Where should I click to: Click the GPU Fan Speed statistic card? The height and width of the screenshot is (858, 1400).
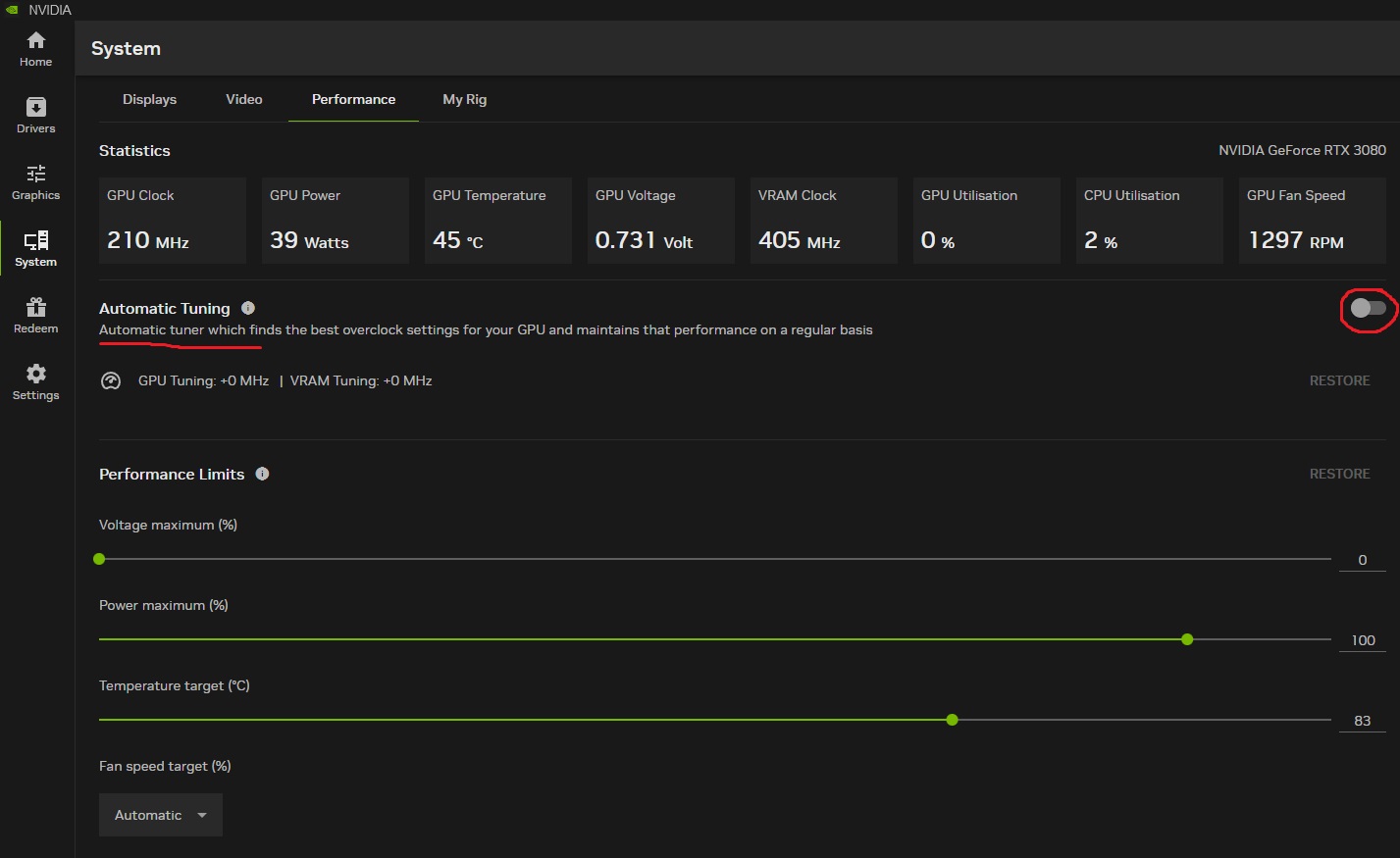click(1313, 221)
